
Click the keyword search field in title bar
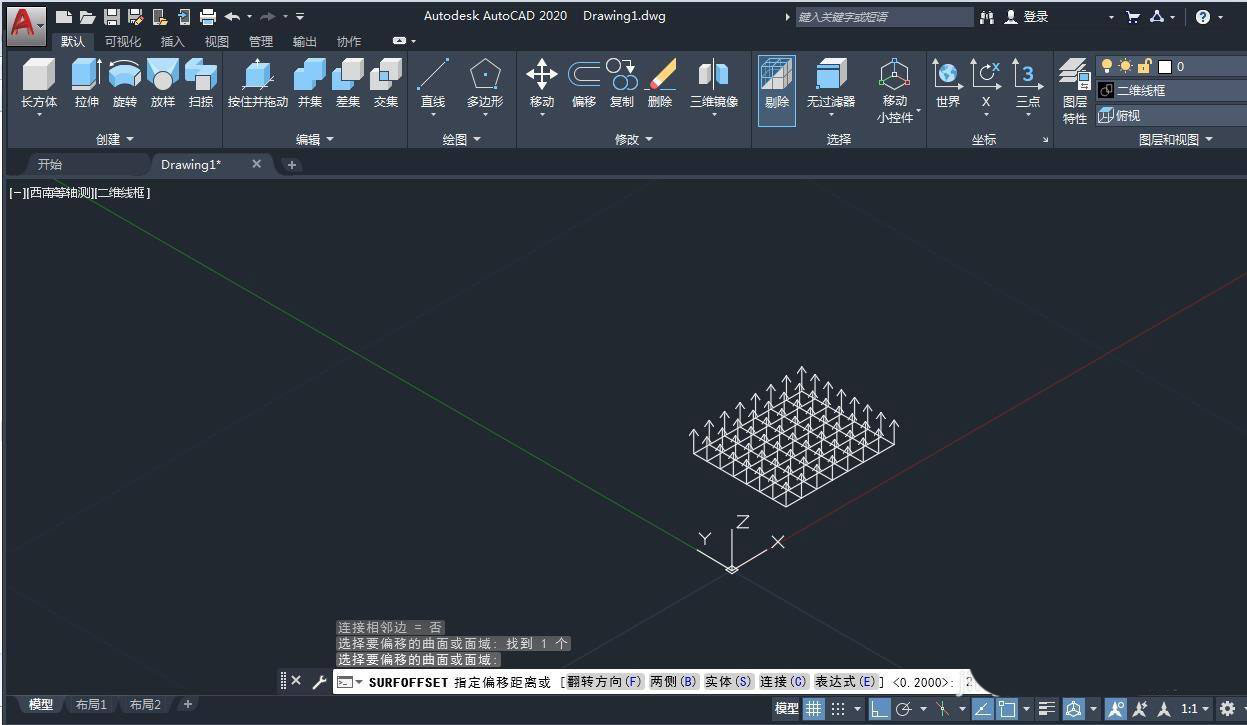pyautogui.click(x=884, y=17)
